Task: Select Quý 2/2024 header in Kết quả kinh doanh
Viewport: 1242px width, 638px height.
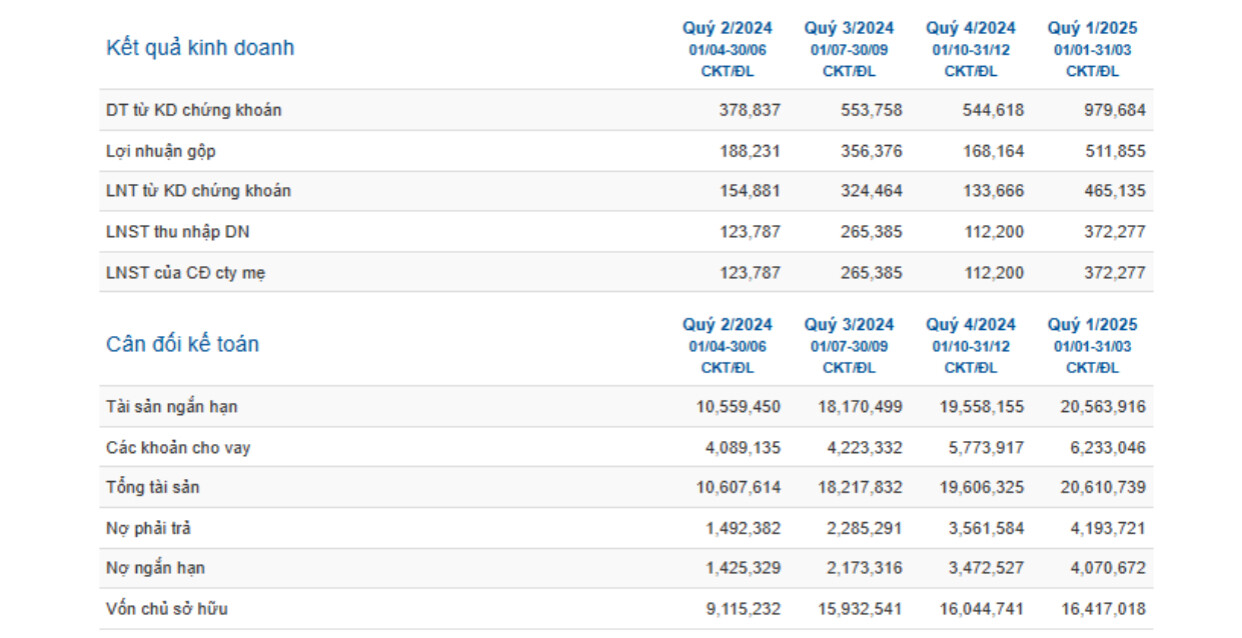Action: (727, 29)
